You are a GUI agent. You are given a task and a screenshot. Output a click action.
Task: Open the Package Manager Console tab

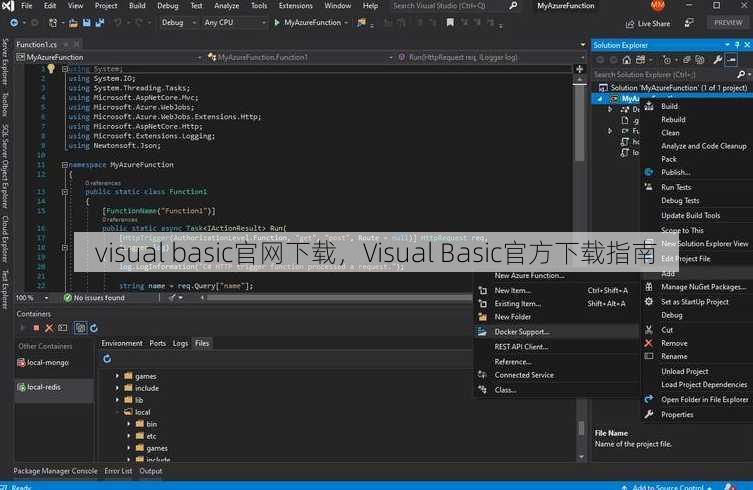click(55, 471)
